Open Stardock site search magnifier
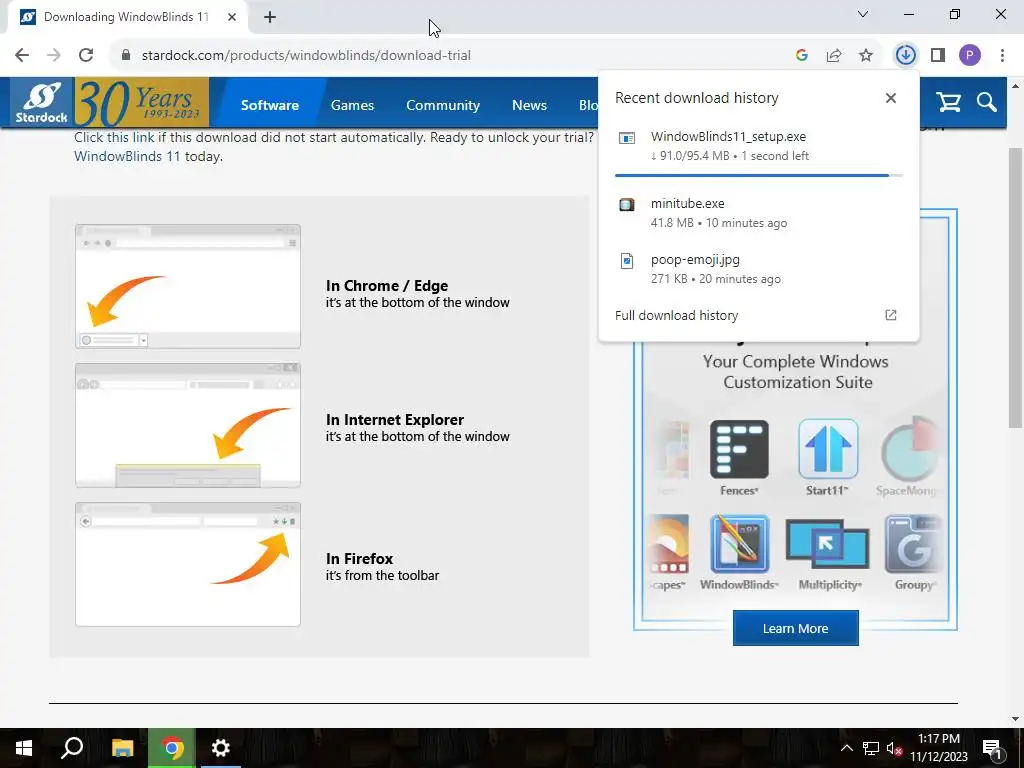The width and height of the screenshot is (1024, 768). [987, 103]
